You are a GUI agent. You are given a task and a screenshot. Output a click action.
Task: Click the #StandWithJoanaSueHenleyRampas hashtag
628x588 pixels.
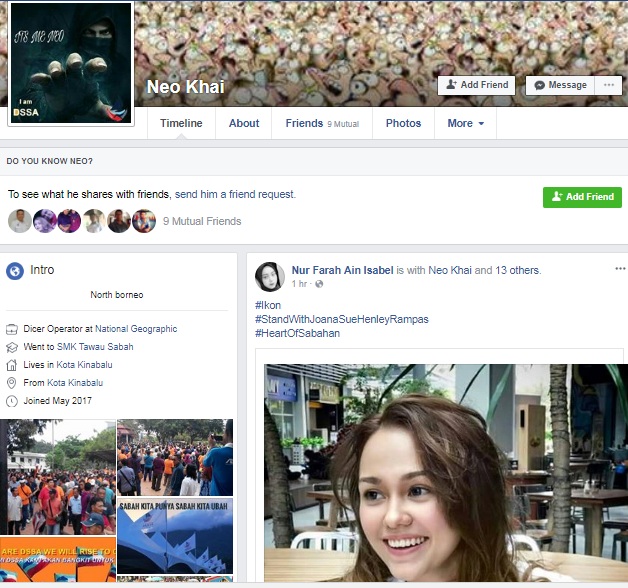(x=342, y=319)
